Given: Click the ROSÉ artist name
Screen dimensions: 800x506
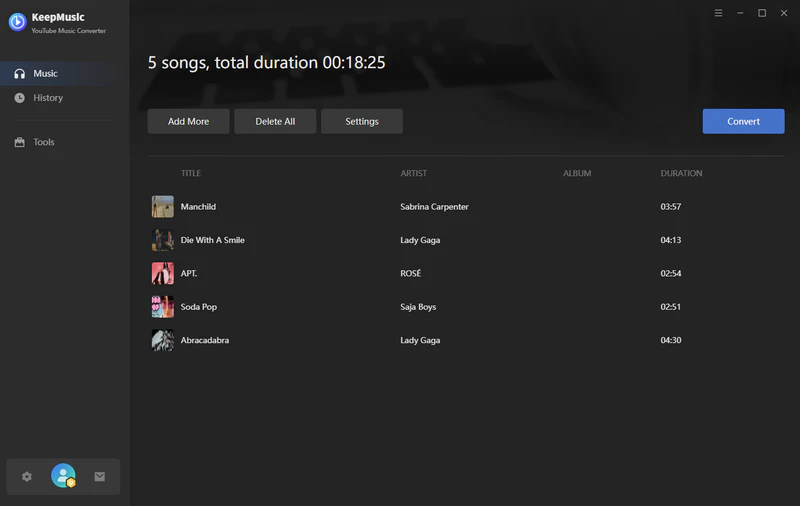Looking at the screenshot, I should click(x=411, y=273).
